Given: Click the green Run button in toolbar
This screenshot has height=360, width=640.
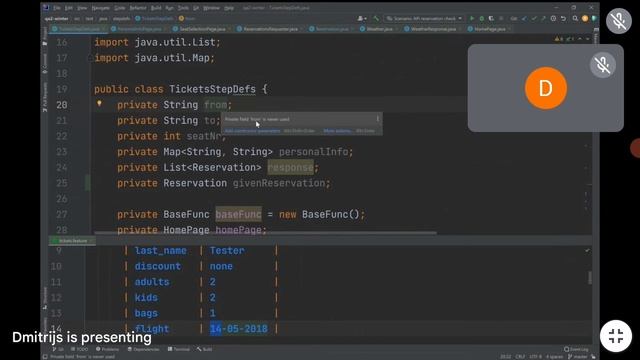Looking at the screenshot, I should pos(472,18).
